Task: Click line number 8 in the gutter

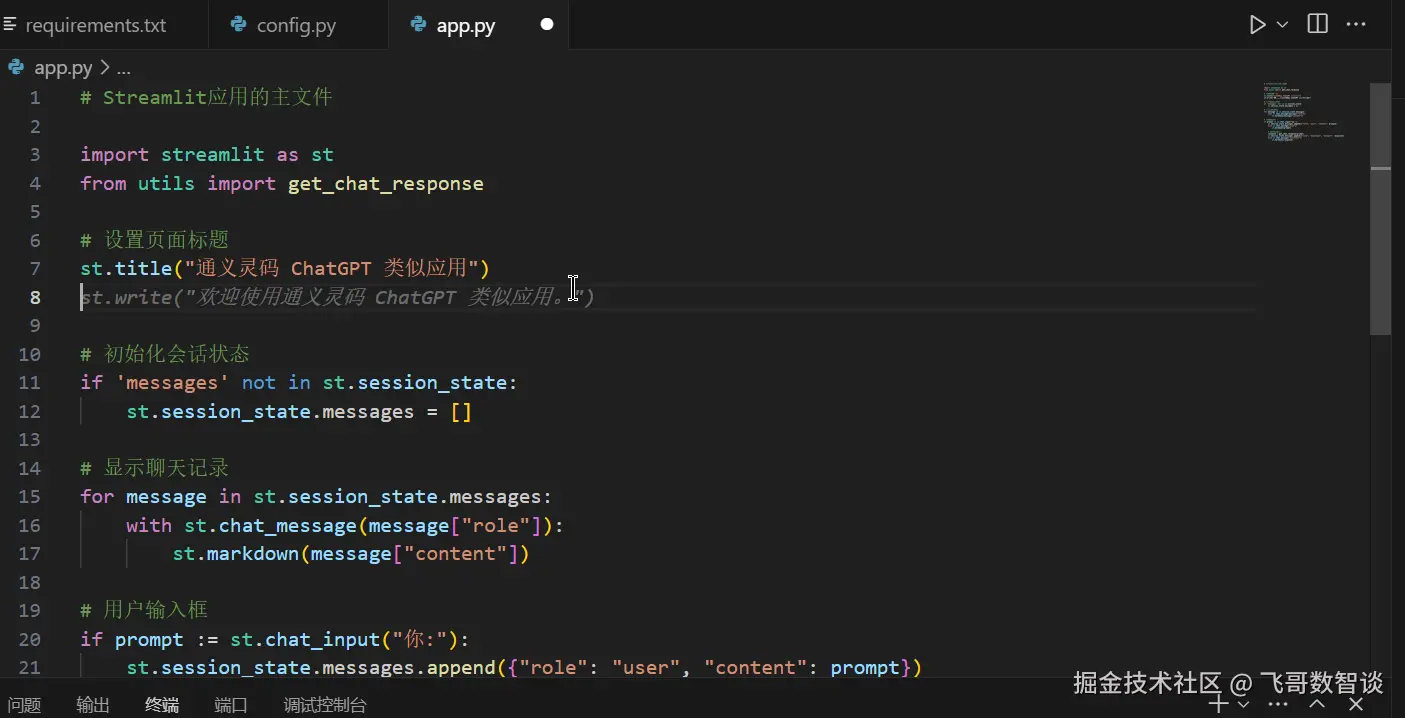Action: coord(35,297)
